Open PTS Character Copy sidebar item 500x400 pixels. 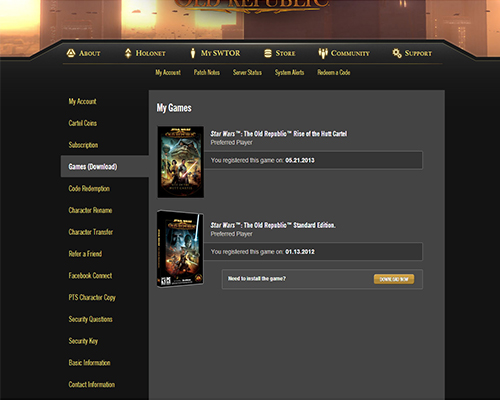tap(92, 297)
